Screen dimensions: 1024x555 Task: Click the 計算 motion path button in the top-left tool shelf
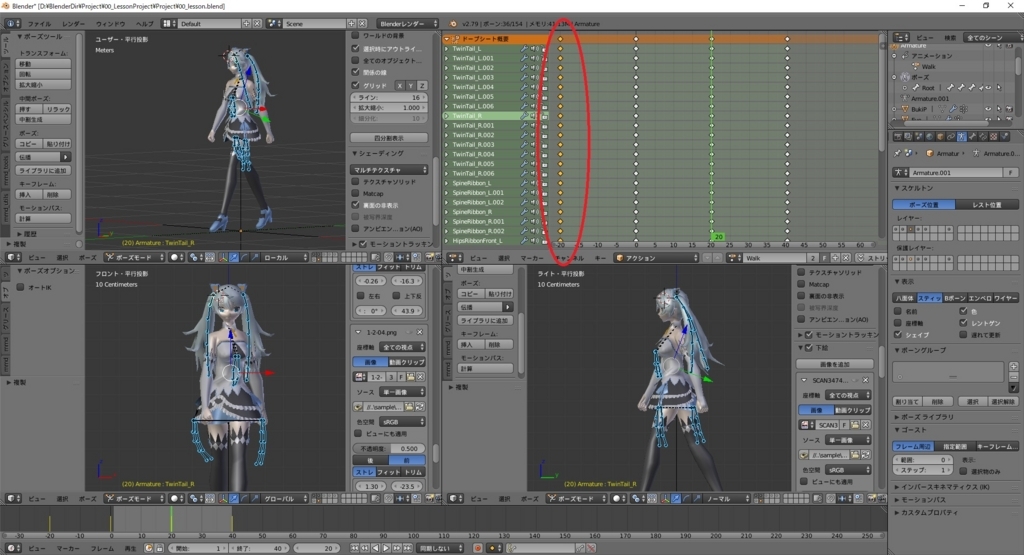tap(43, 219)
